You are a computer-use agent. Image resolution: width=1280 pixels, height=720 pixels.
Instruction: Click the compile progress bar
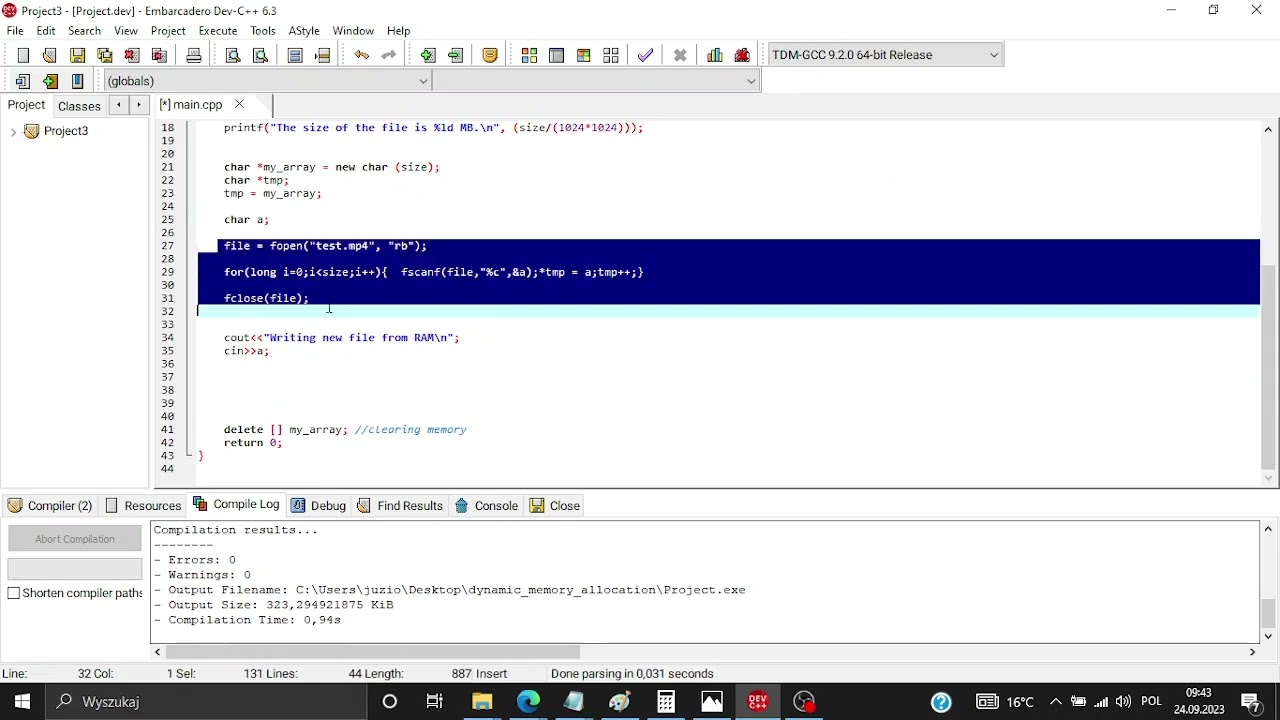point(75,569)
